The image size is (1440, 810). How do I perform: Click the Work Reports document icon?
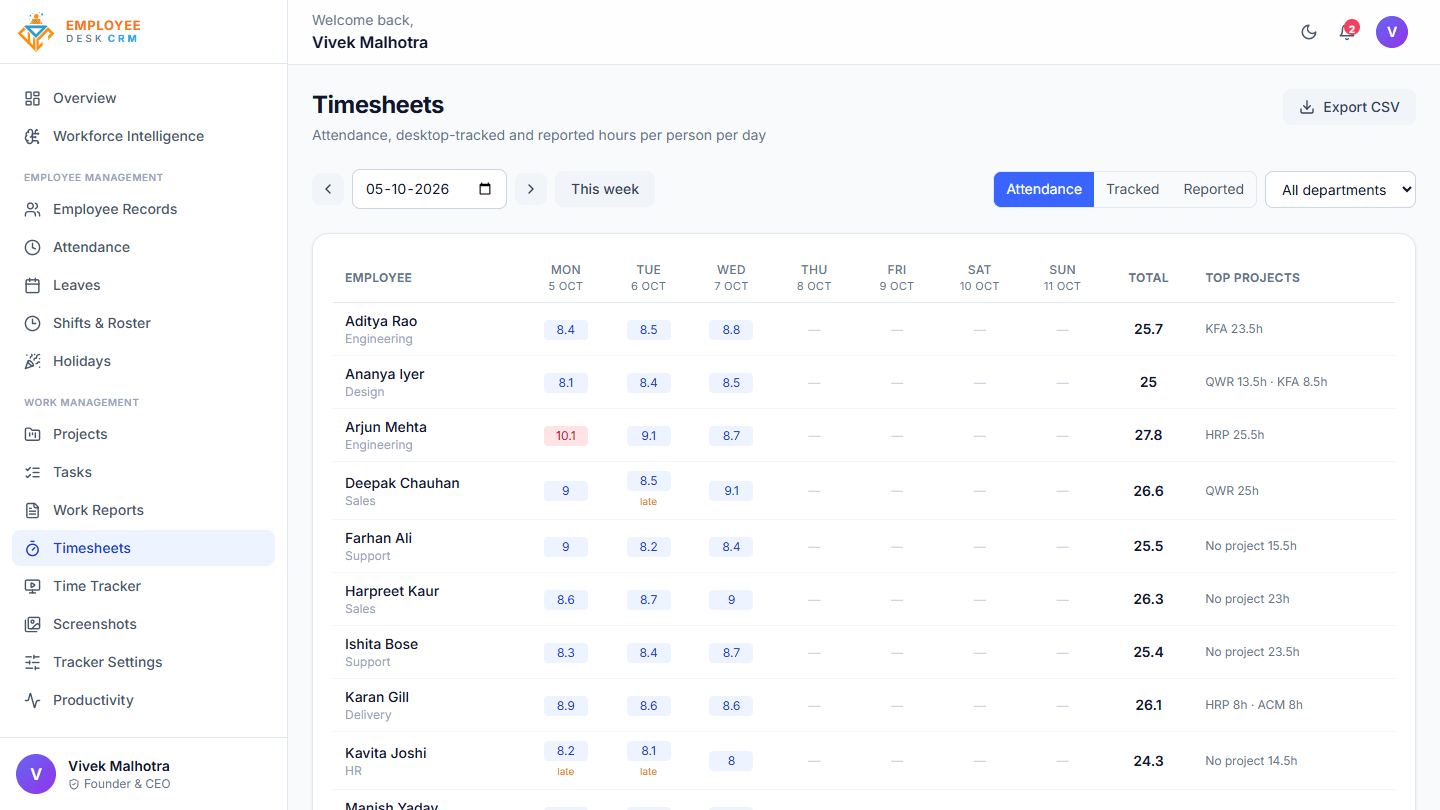33,510
